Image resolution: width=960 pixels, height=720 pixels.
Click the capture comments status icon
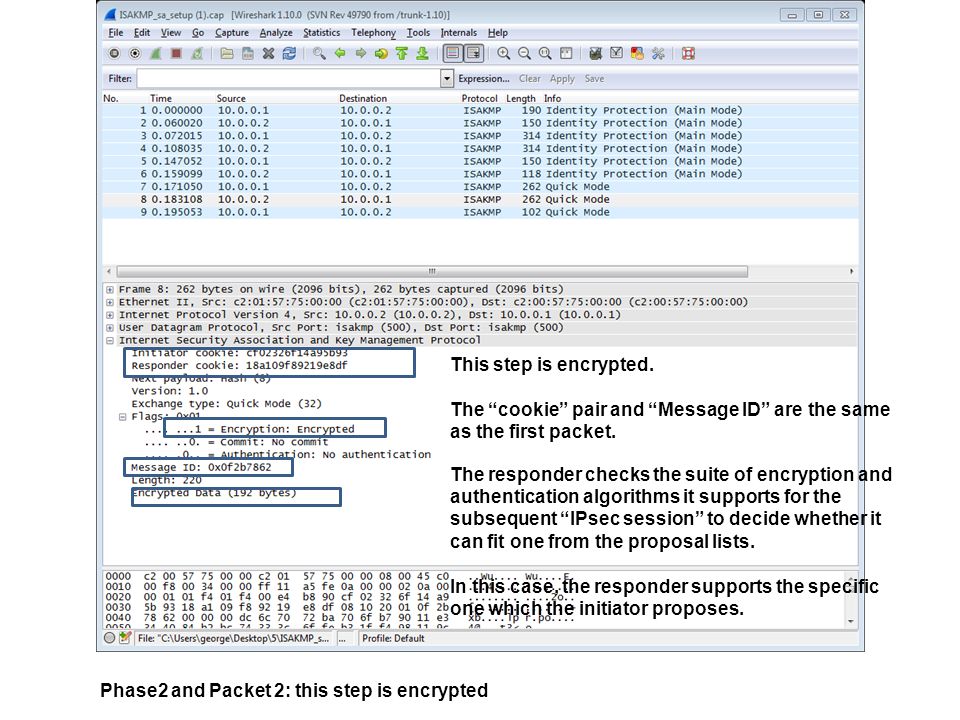126,638
